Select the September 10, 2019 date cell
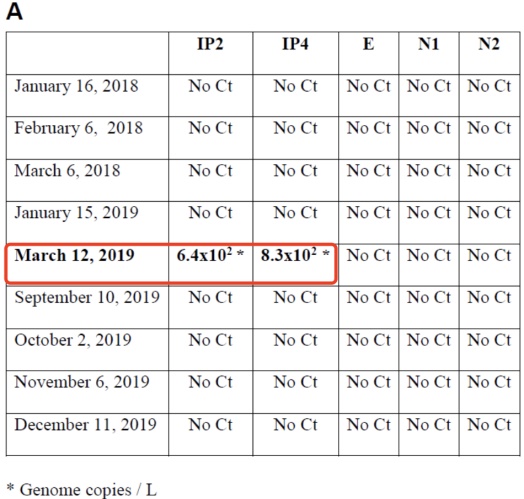 point(87,297)
